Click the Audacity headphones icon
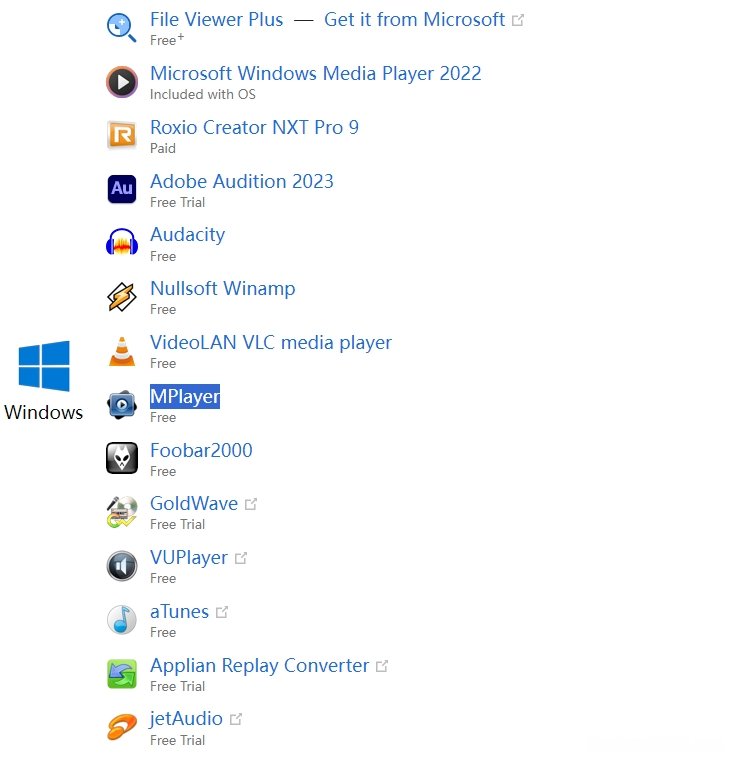 [122, 243]
